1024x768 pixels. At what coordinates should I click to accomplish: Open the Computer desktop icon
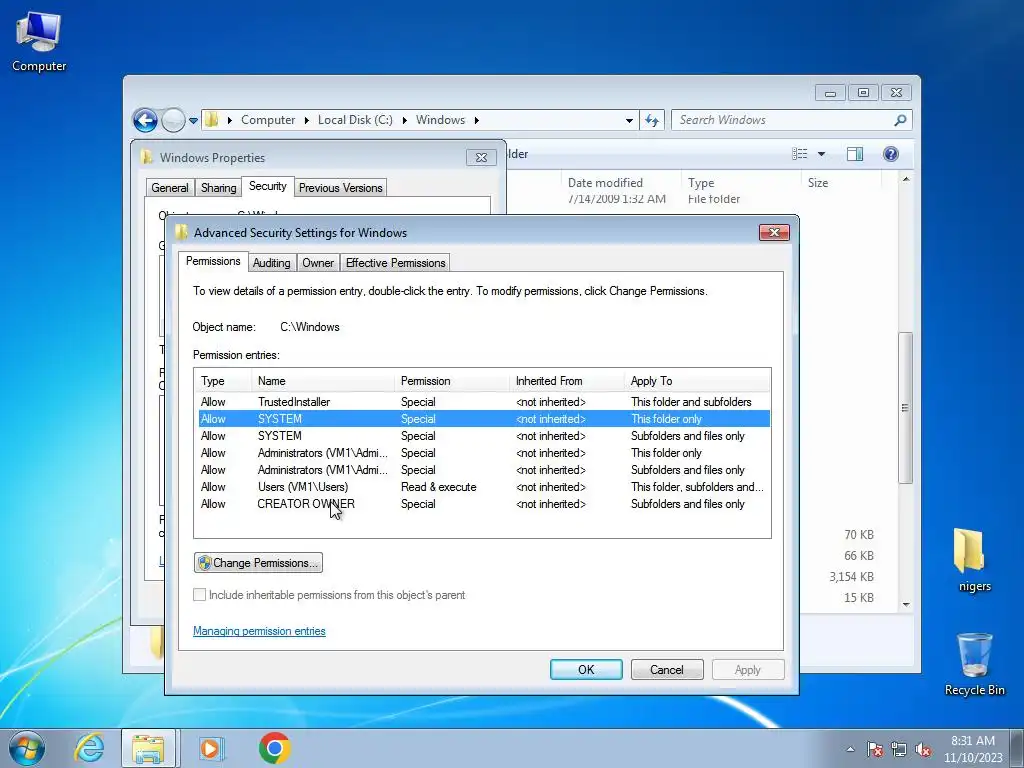tap(39, 42)
